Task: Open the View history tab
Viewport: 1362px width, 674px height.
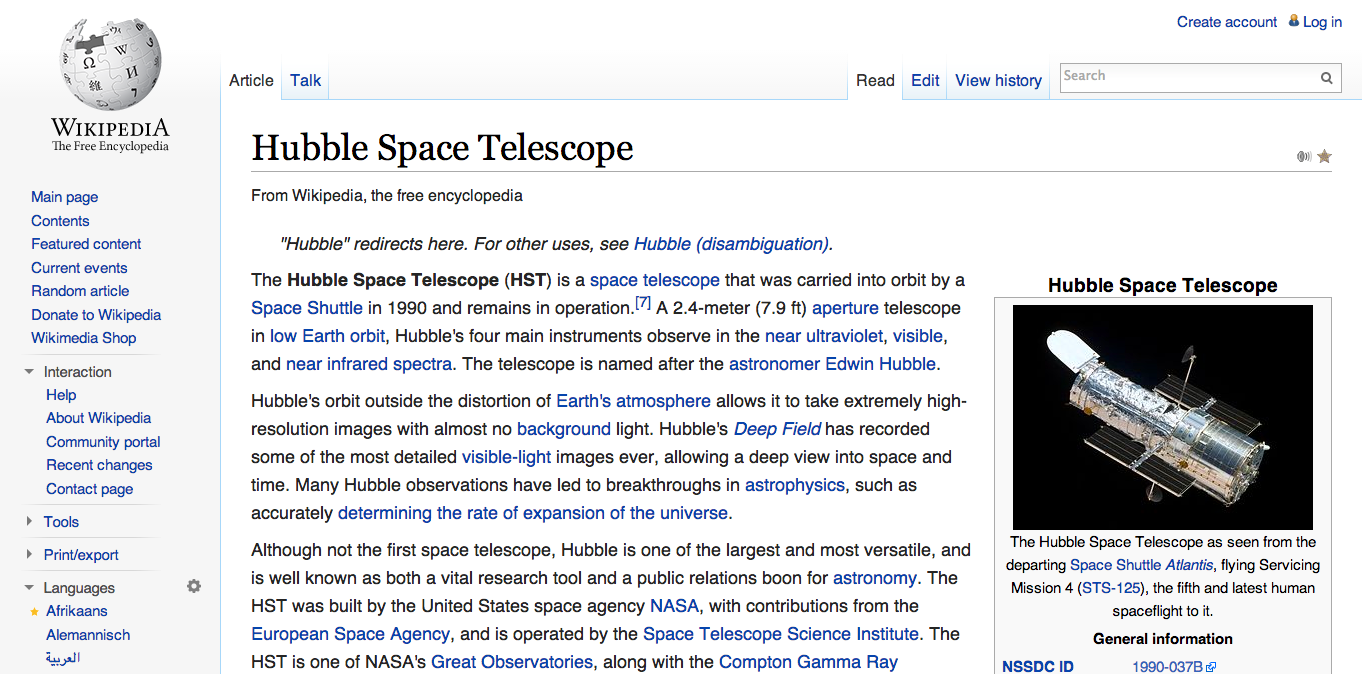Action: (x=998, y=80)
